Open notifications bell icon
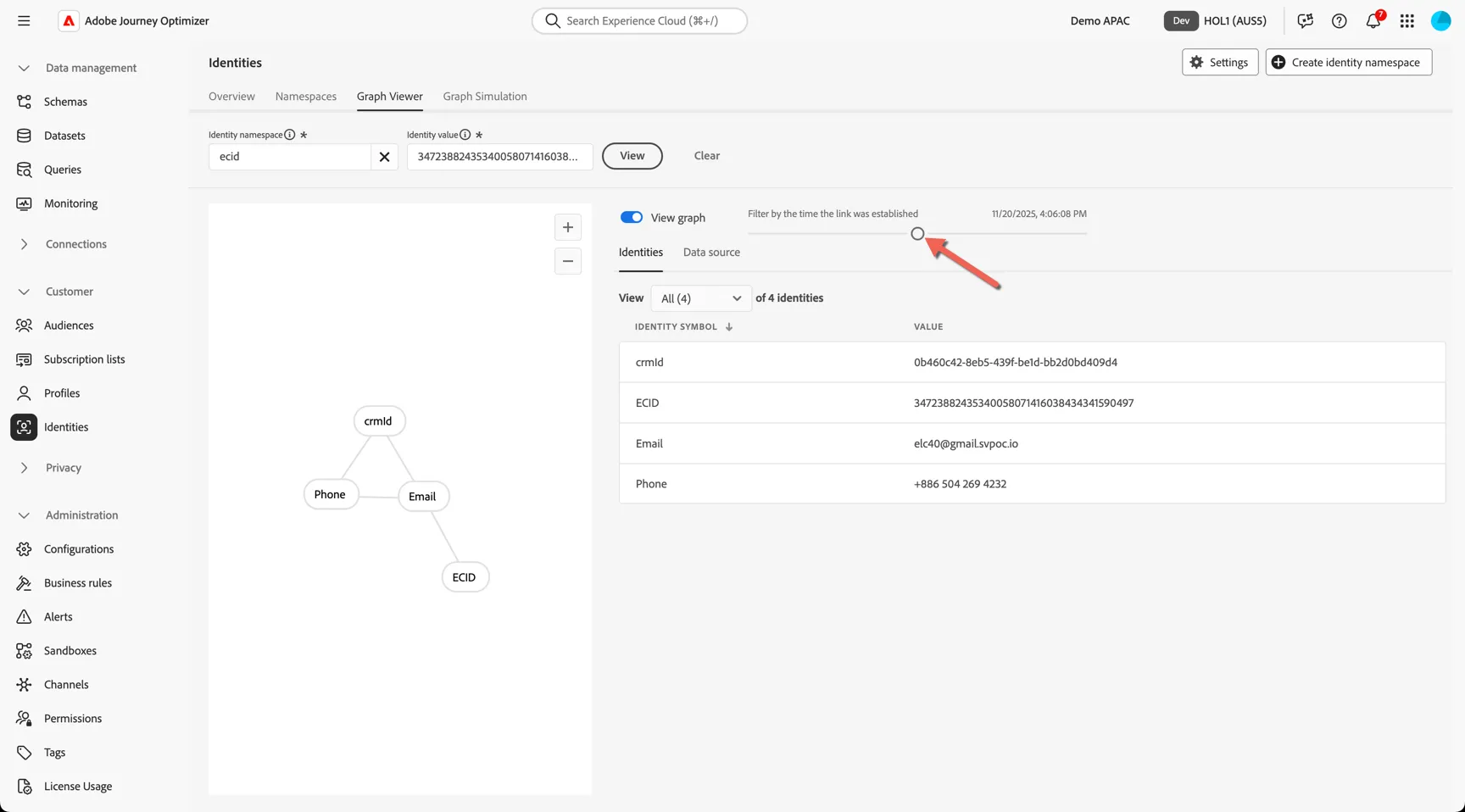Viewport: 1465px width, 812px height. (x=1373, y=20)
